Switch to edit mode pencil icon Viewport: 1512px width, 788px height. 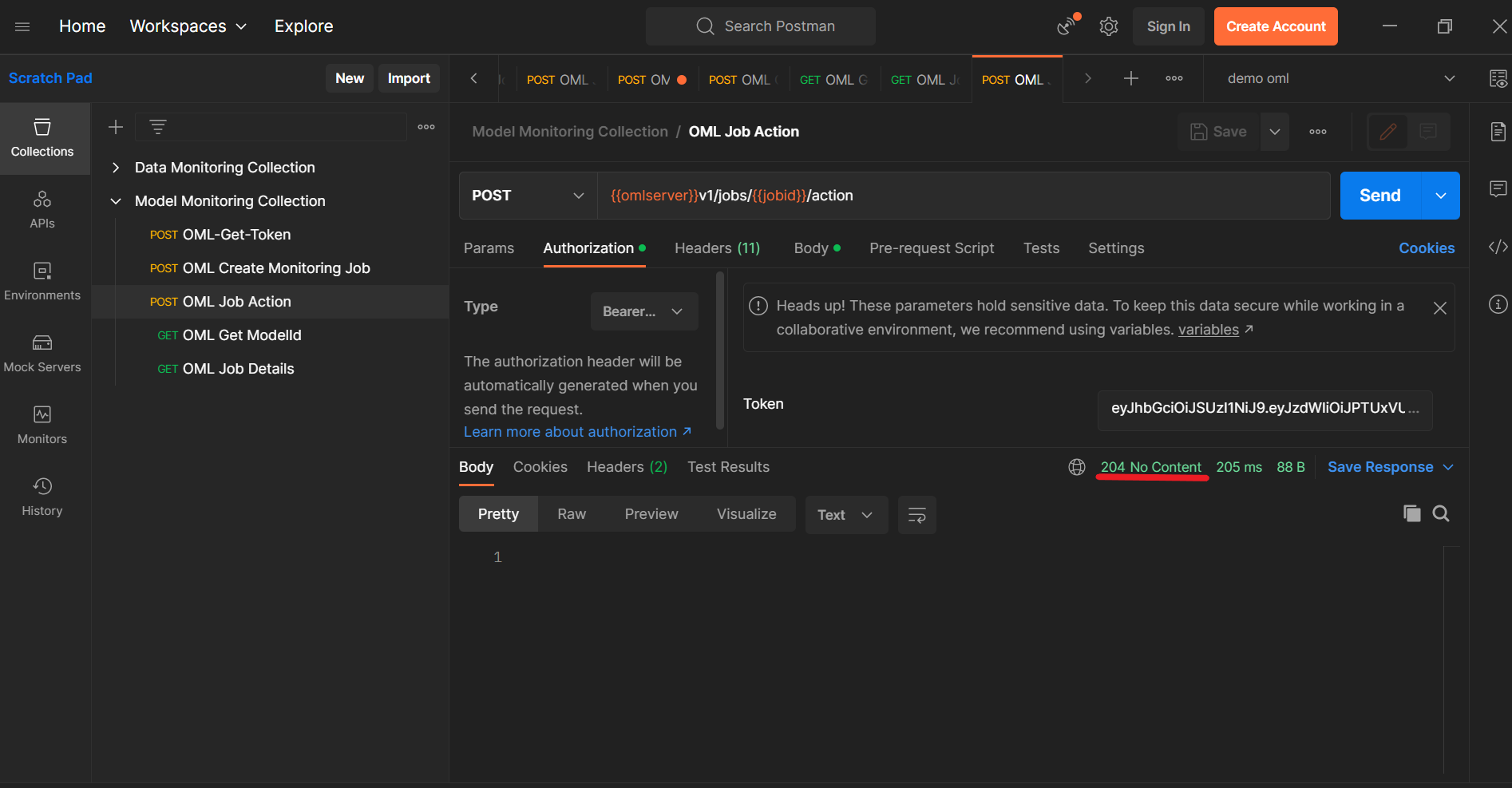[1388, 132]
